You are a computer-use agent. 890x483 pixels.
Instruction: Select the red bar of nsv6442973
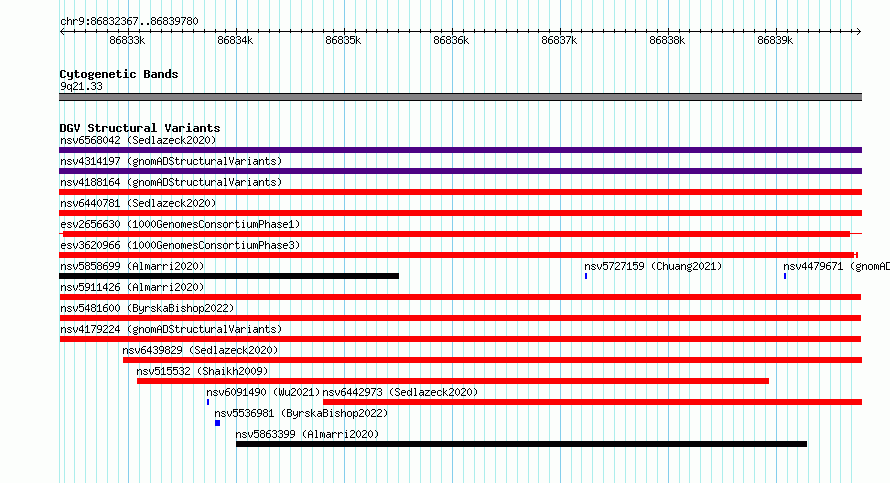click(x=593, y=402)
